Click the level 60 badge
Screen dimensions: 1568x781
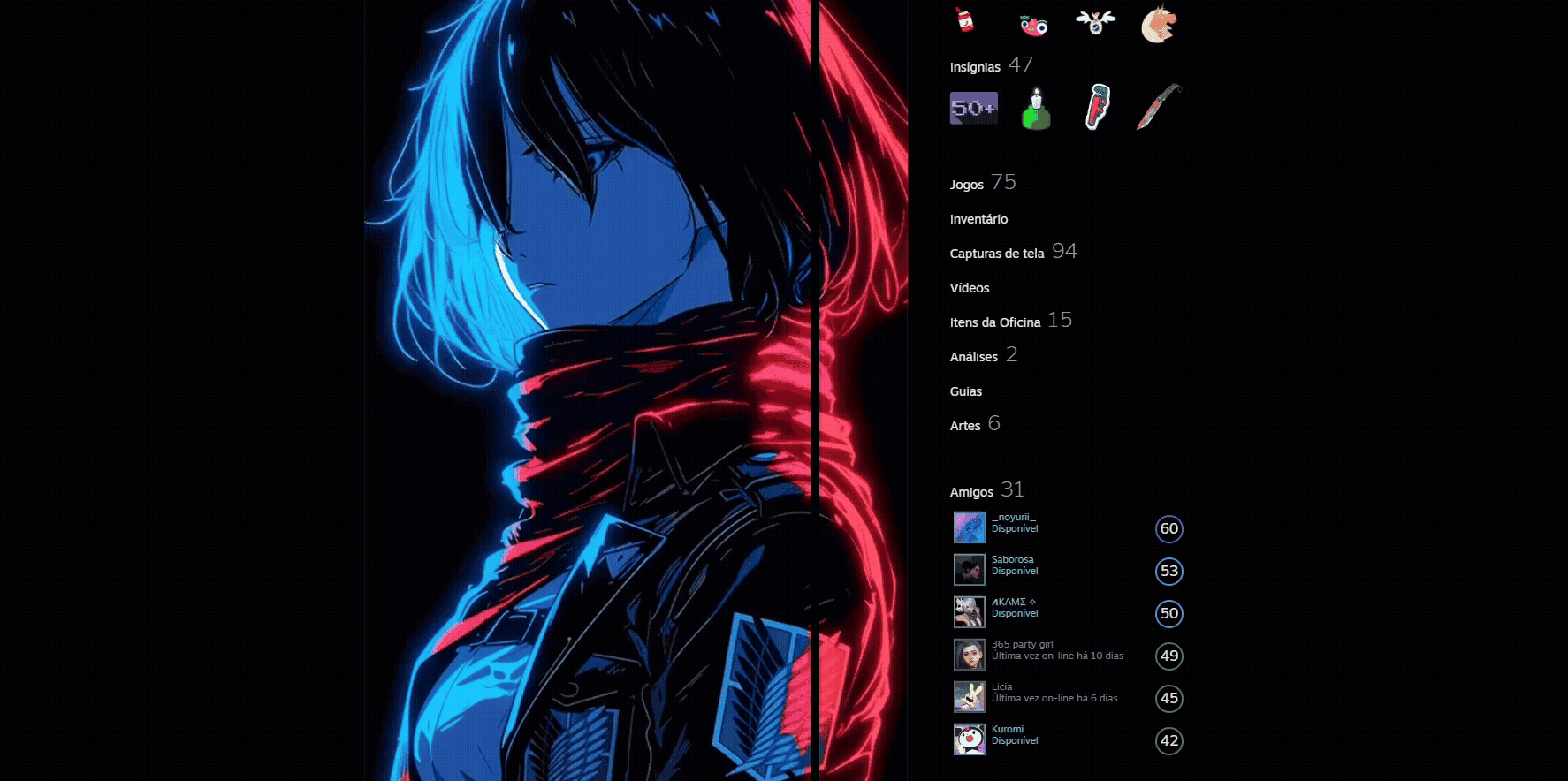tap(1169, 529)
